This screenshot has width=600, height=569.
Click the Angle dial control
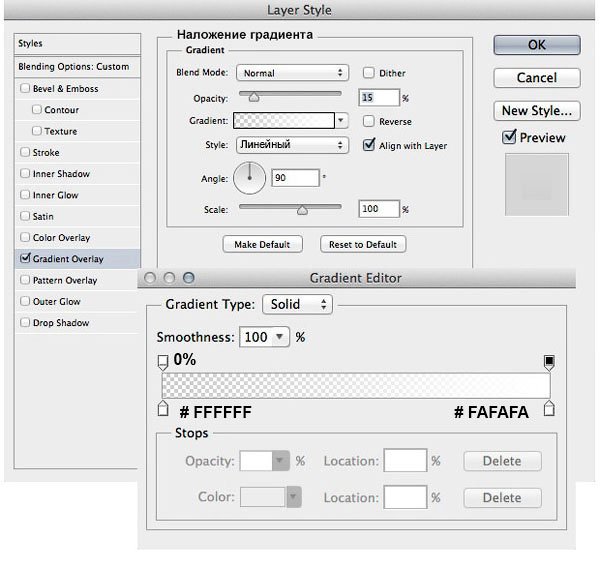click(x=249, y=178)
